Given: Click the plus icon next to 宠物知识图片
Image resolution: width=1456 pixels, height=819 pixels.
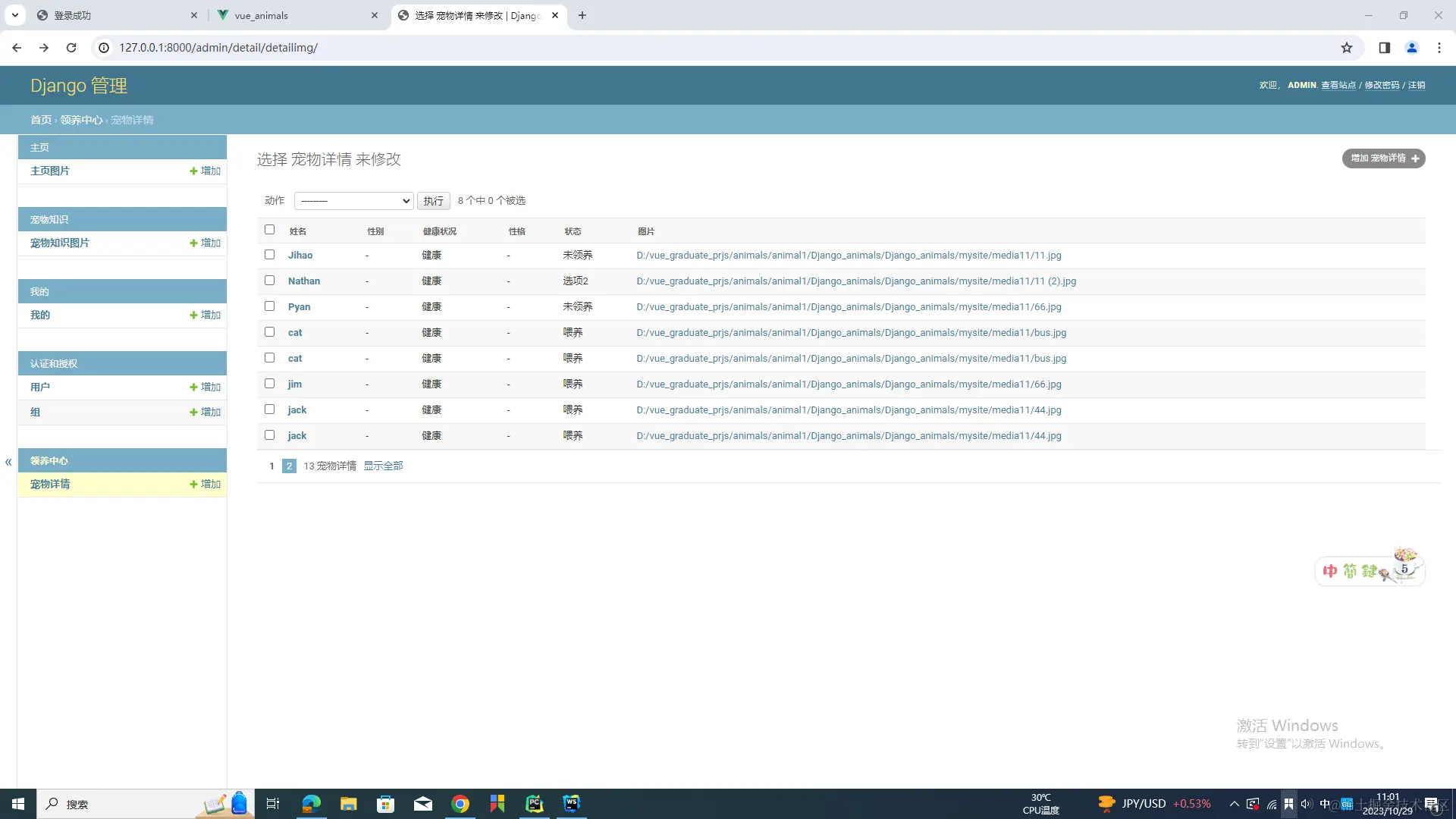Looking at the screenshot, I should pyautogui.click(x=194, y=243).
